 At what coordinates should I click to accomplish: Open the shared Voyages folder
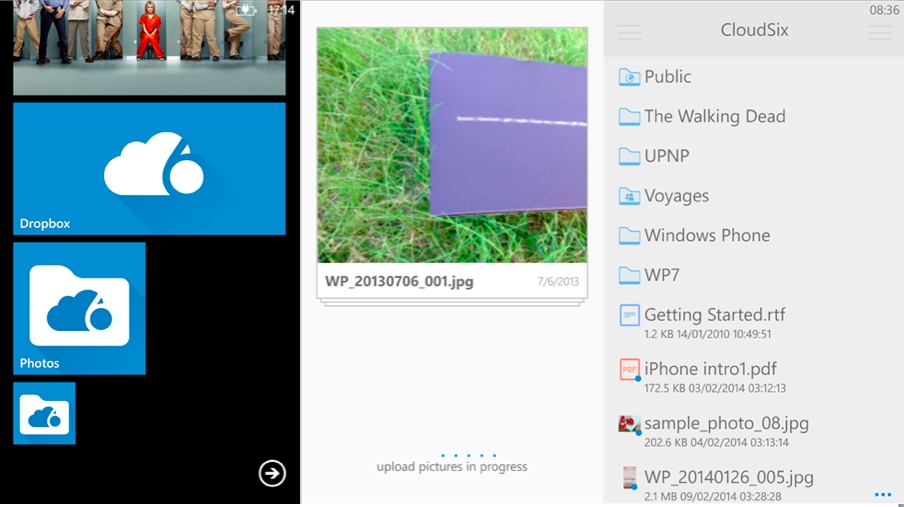754,196
